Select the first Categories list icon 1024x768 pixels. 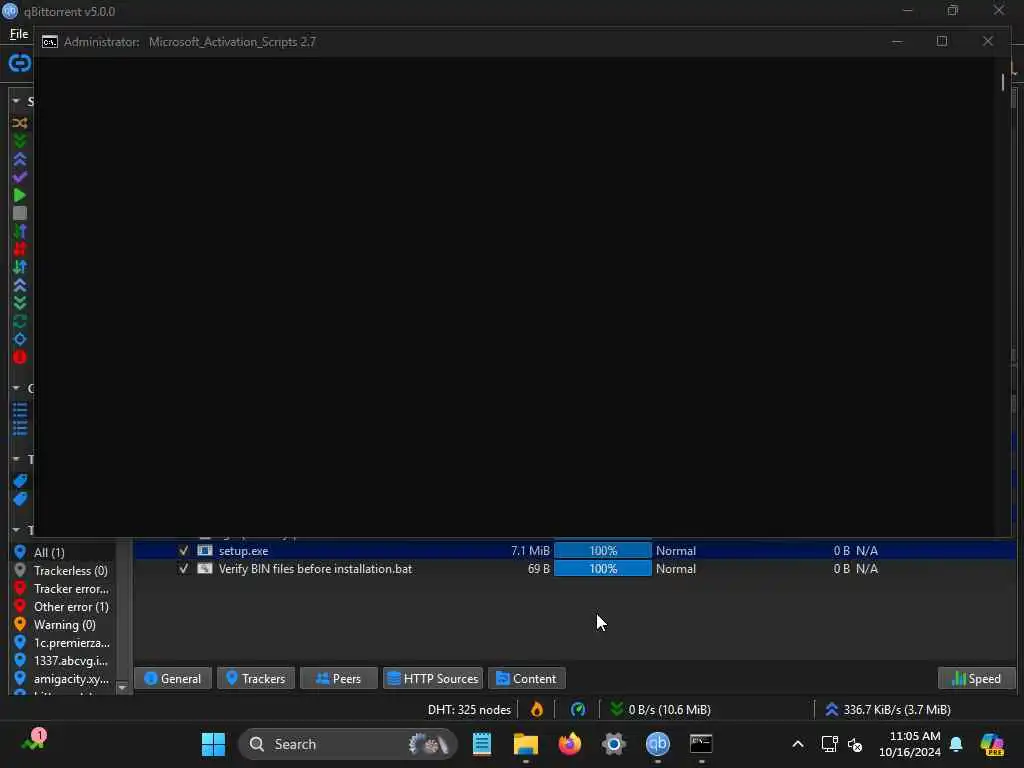point(20,410)
